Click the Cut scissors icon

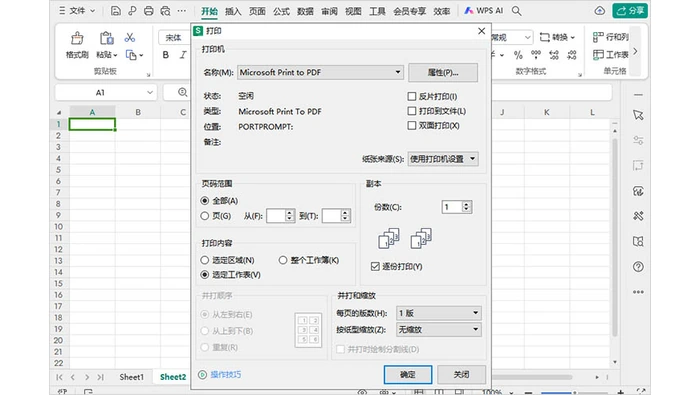[130, 37]
